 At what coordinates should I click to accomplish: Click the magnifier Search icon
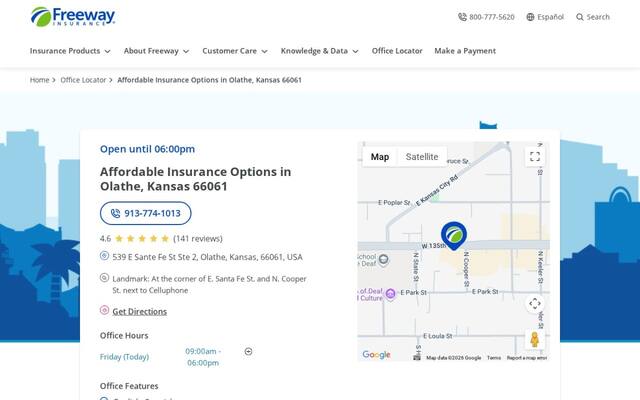click(x=580, y=17)
